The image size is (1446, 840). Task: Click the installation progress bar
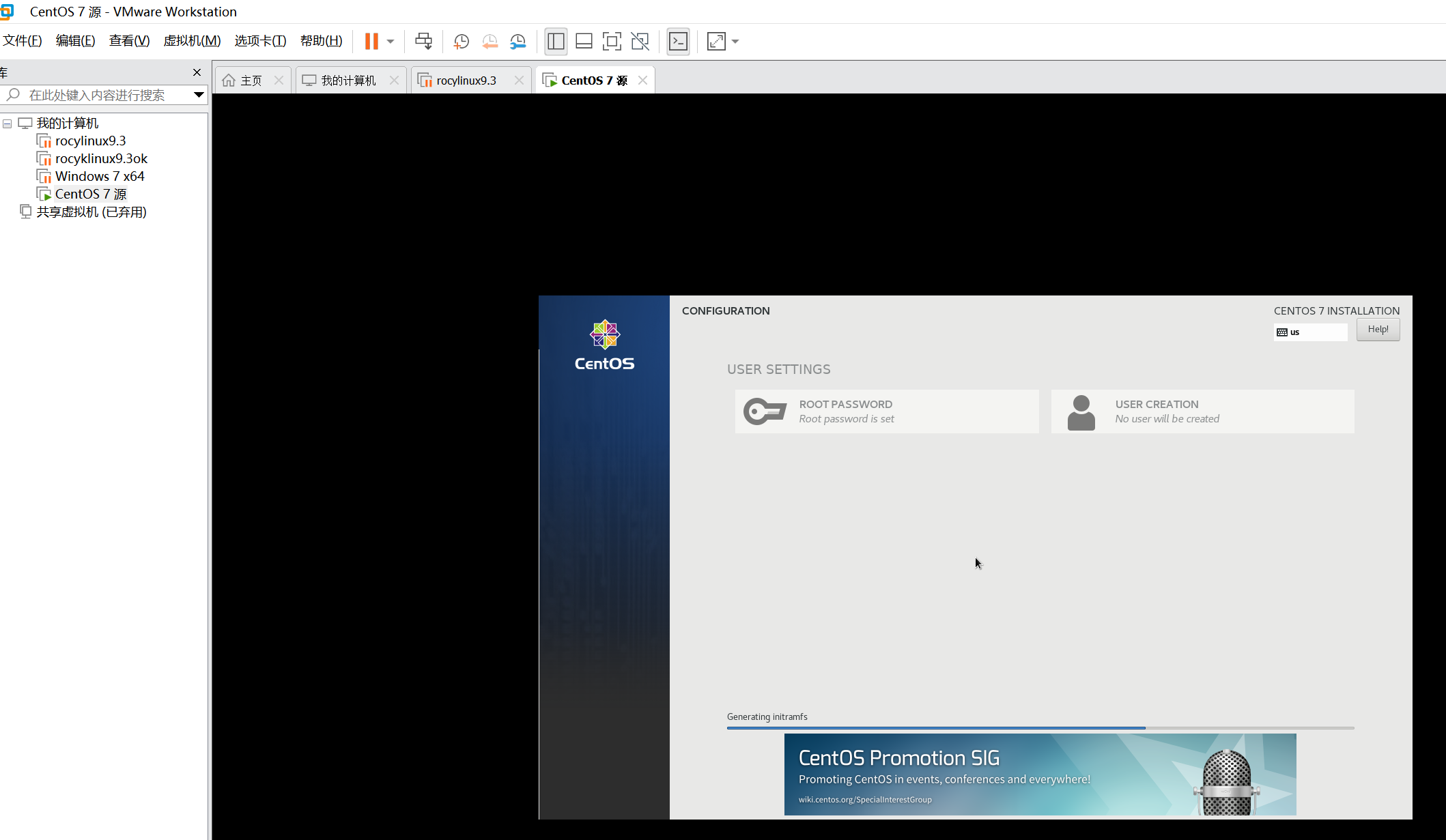pyautogui.click(x=1040, y=728)
